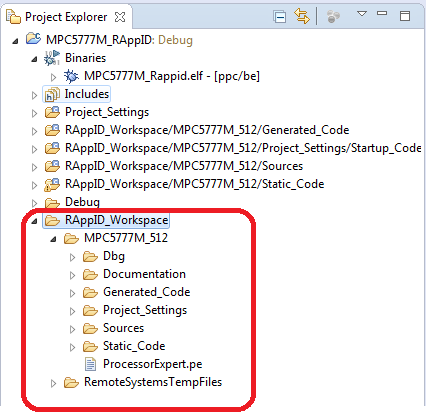Collapse the RAppID_Workspace folder
The image size is (426, 420).
click(34, 221)
